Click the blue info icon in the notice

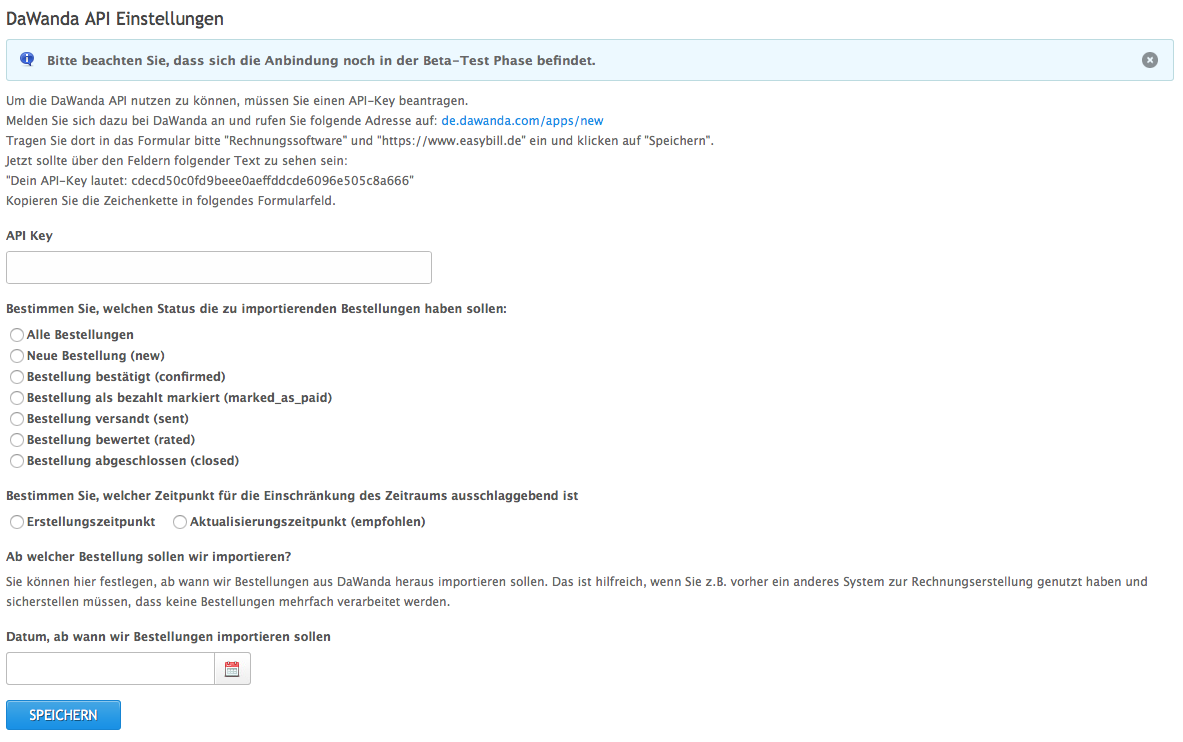click(x=27, y=60)
